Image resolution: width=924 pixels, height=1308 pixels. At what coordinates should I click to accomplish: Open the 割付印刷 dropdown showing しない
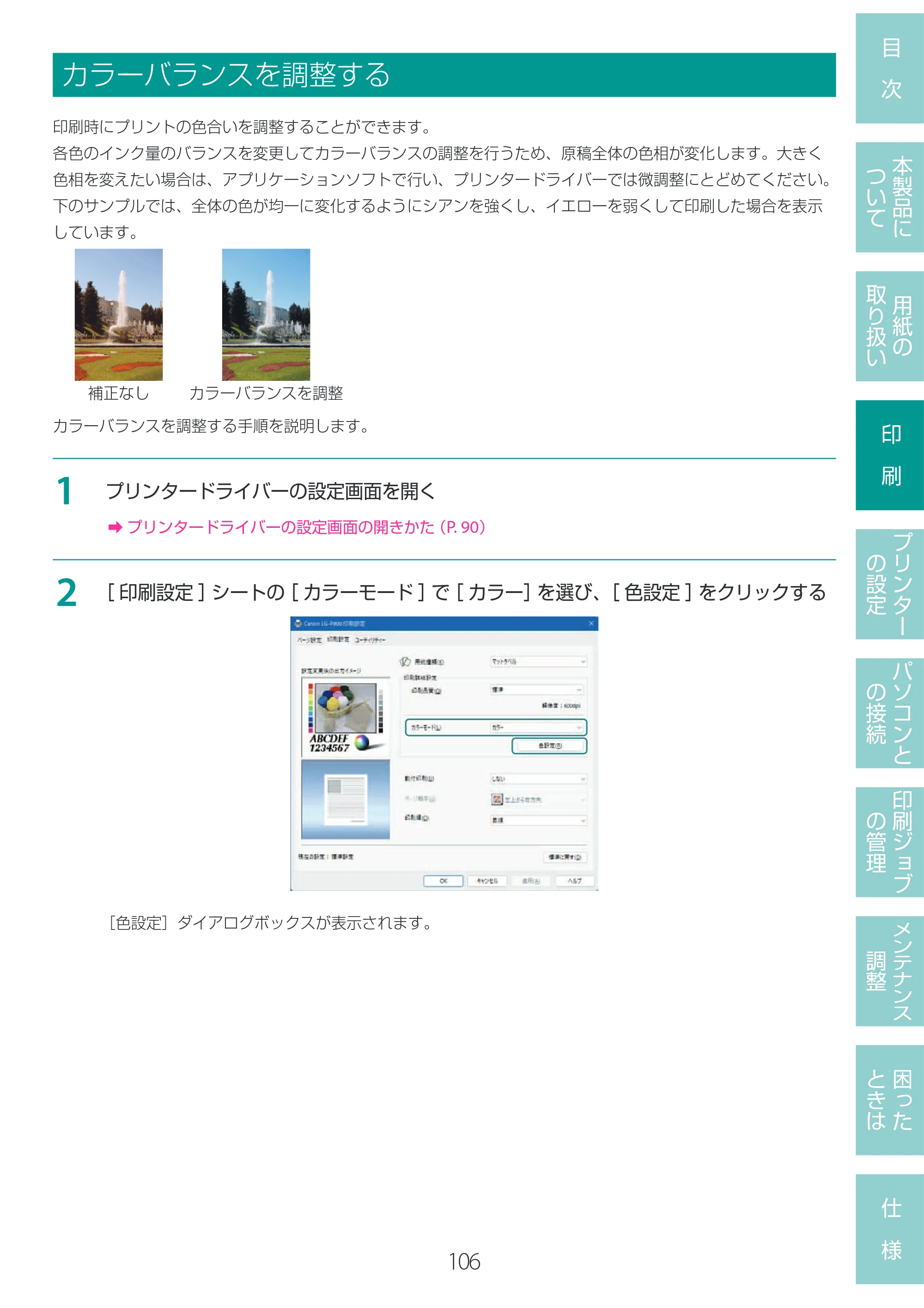coord(538,779)
